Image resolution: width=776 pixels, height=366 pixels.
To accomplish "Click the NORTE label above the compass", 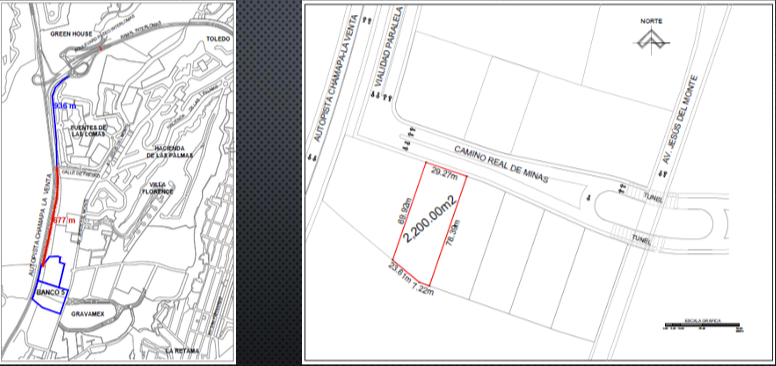I will [x=651, y=21].
